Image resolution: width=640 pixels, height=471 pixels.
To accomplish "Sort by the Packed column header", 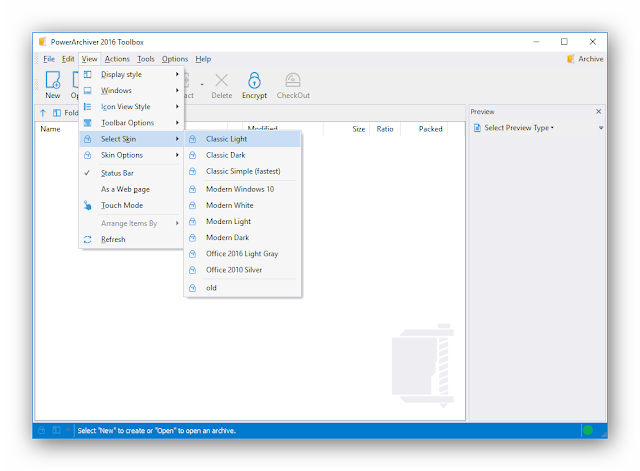I will 430,129.
